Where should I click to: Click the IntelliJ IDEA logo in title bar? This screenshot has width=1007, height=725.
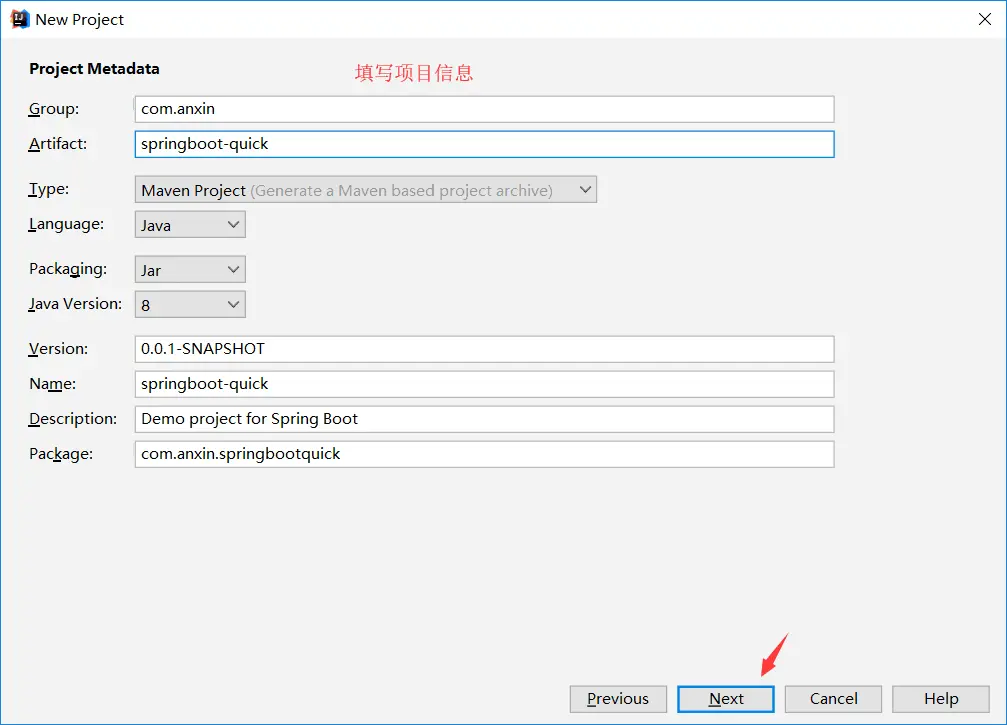click(x=20, y=19)
